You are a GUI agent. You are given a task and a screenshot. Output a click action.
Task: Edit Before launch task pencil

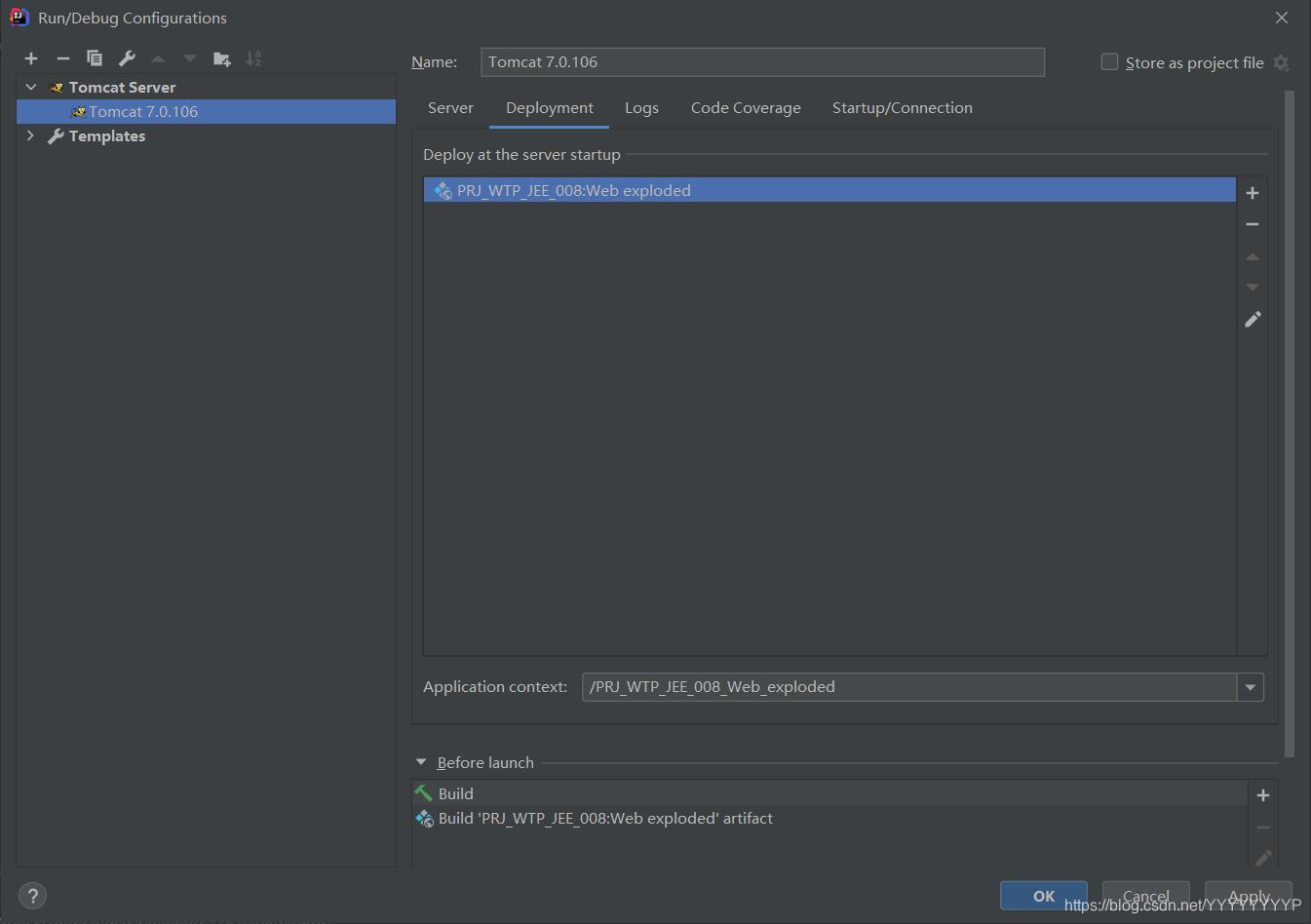1263,858
